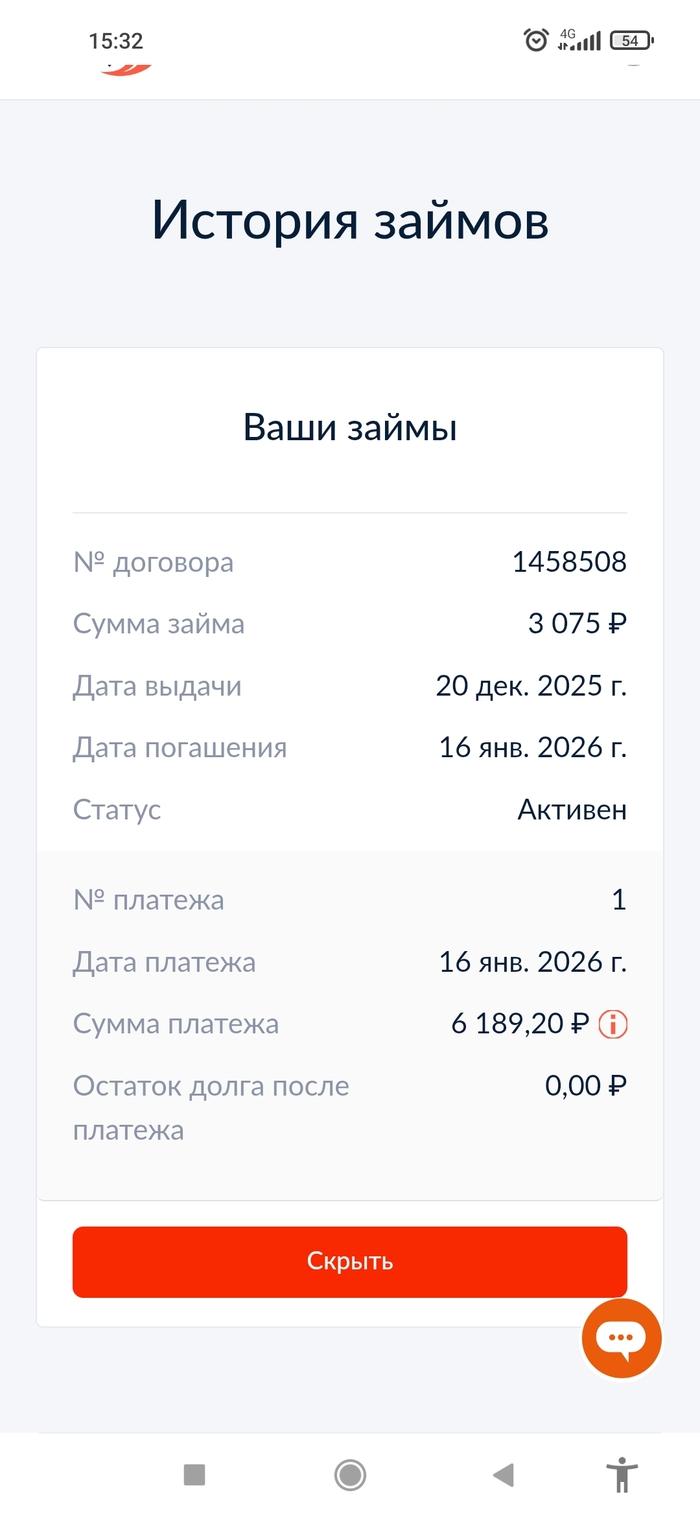This screenshot has width=700, height=1517.
Task: Tap the payment sum 6 189,20 ₽
Action: (x=520, y=1024)
